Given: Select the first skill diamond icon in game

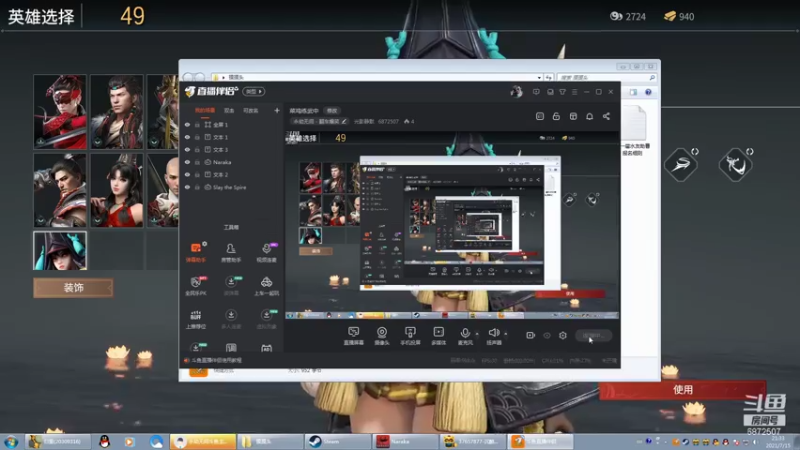Looking at the screenshot, I should pyautogui.click(x=681, y=164).
